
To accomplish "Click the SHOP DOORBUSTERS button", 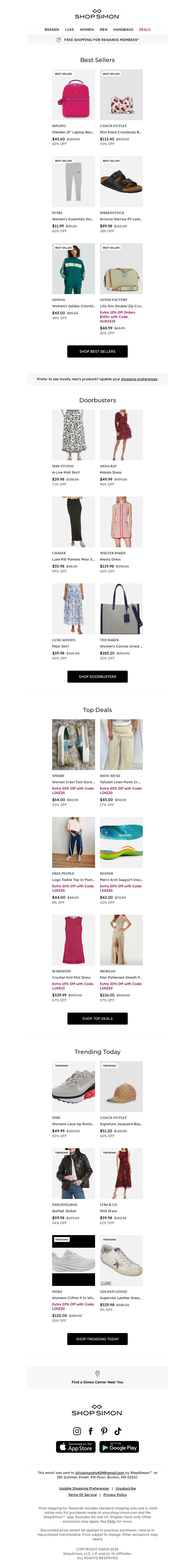I will pyautogui.click(x=97, y=676).
